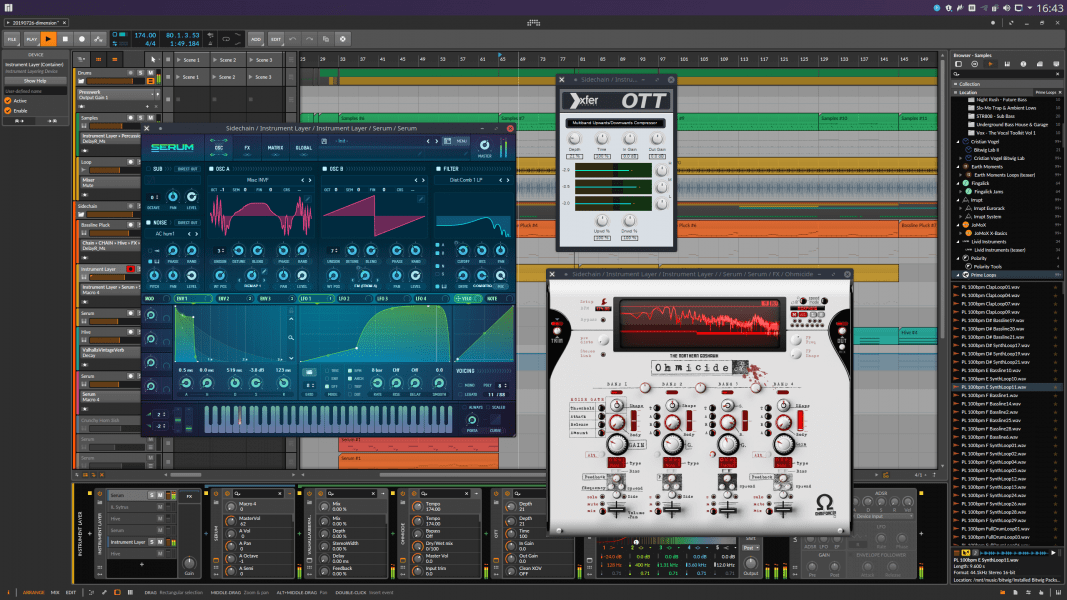Image resolution: width=1067 pixels, height=600 pixels.
Task: Switch to Serum's GLOBAL tab
Action: click(x=303, y=147)
